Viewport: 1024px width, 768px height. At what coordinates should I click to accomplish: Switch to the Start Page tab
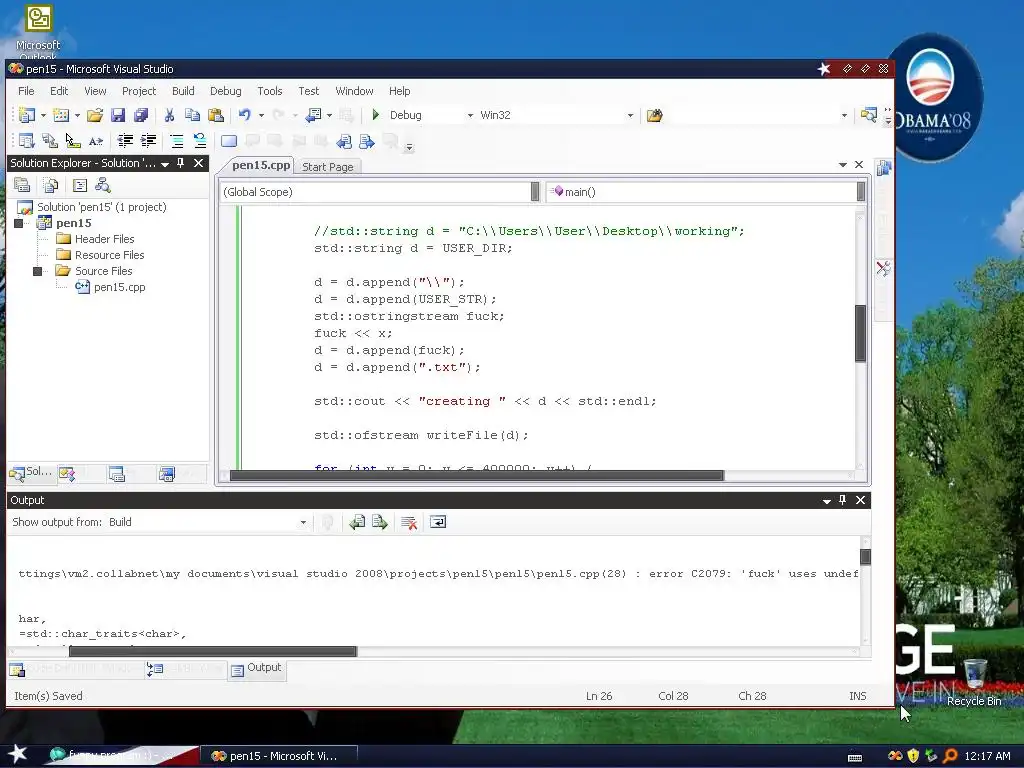point(328,167)
